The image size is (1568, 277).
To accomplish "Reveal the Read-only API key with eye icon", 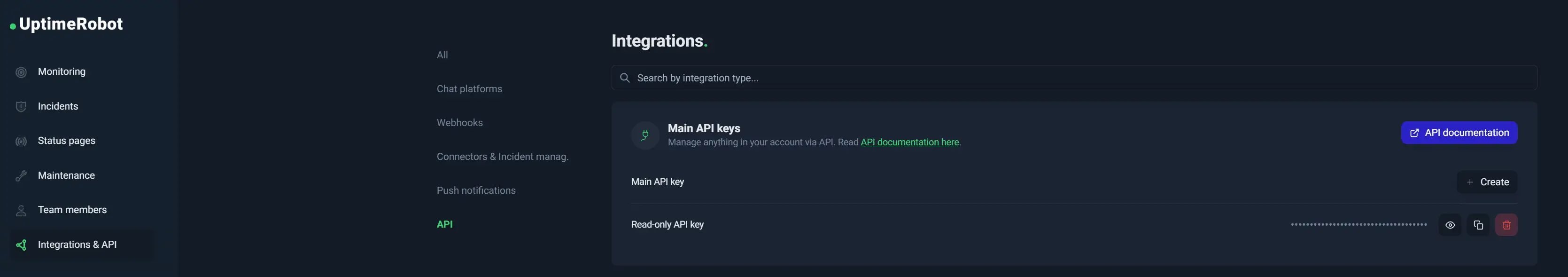I will [x=1450, y=225].
